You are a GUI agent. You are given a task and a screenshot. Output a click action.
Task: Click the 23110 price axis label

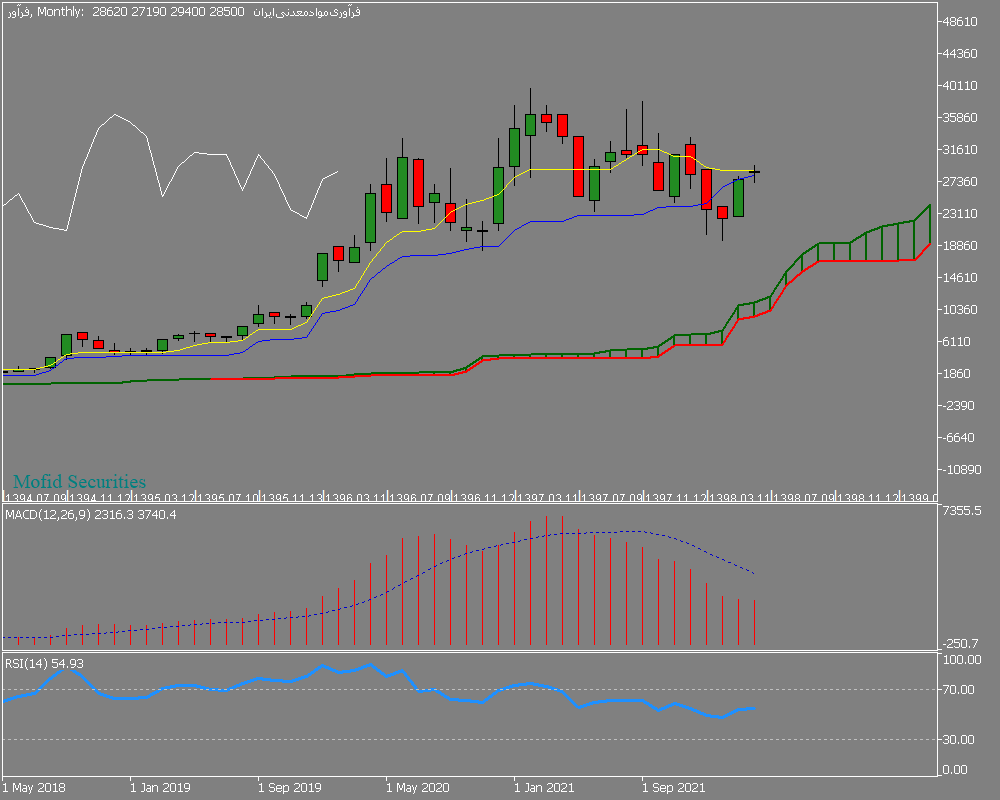[960, 214]
